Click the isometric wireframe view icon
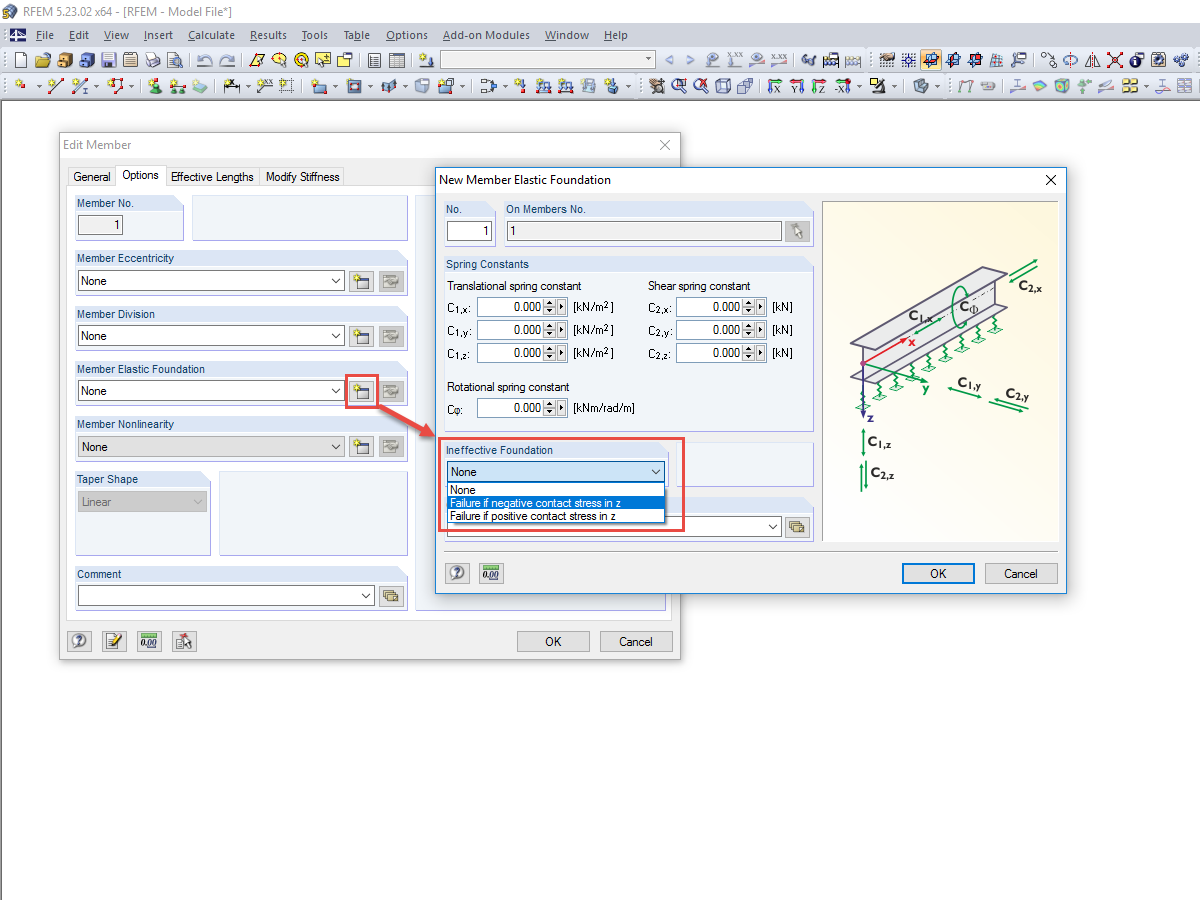Image resolution: width=1200 pixels, height=900 pixels. click(x=722, y=87)
